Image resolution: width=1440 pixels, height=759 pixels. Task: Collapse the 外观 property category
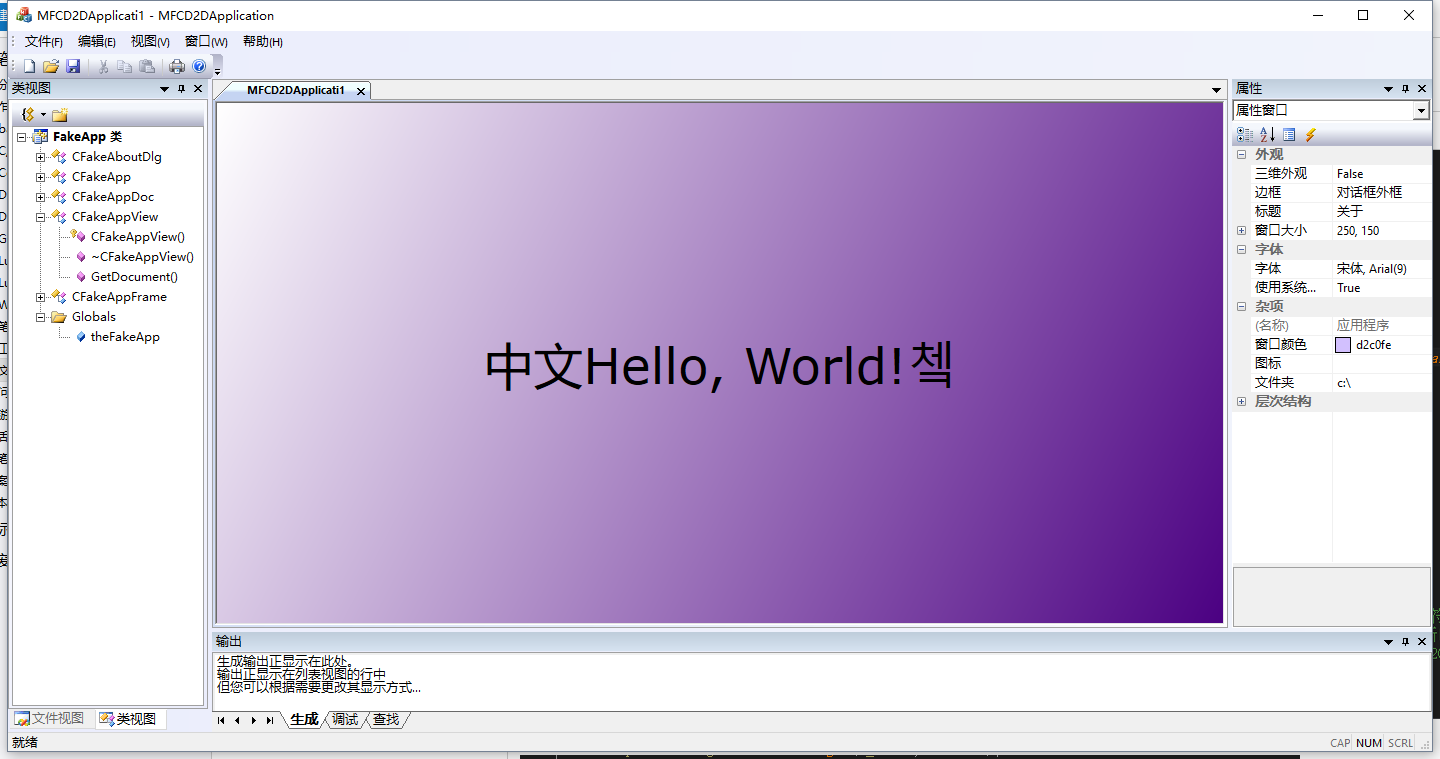[1241, 155]
